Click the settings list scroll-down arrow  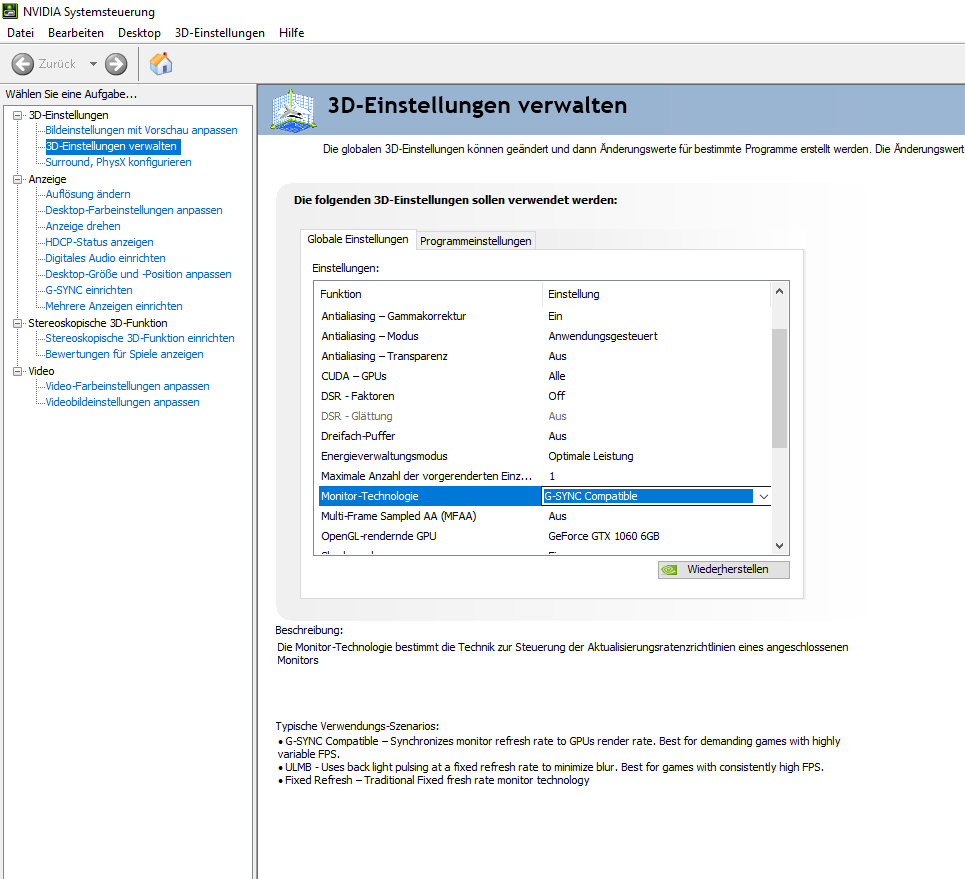779,546
